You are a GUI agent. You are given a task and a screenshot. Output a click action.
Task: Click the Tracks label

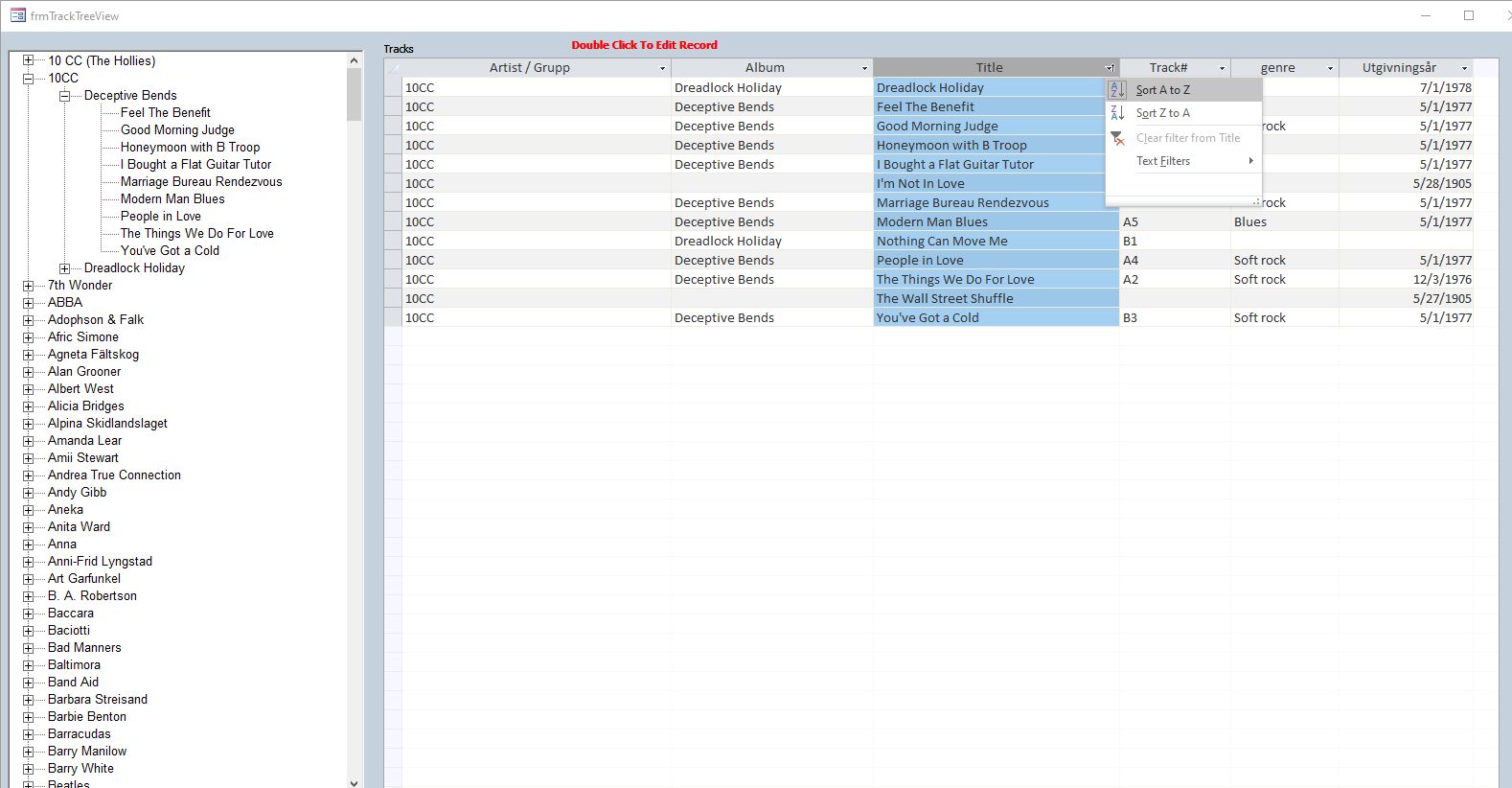399,49
